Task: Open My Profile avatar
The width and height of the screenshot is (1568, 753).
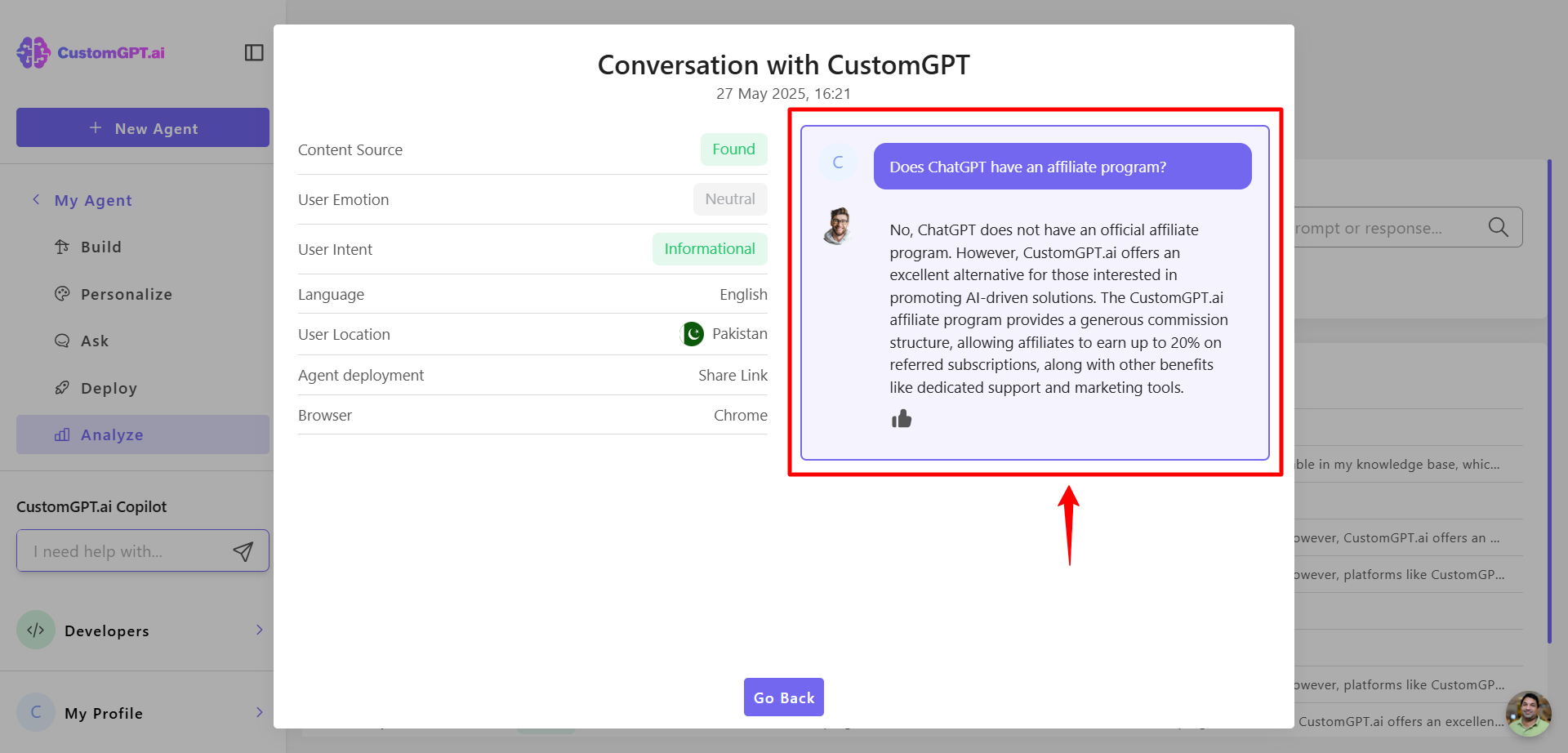Action: 36,712
